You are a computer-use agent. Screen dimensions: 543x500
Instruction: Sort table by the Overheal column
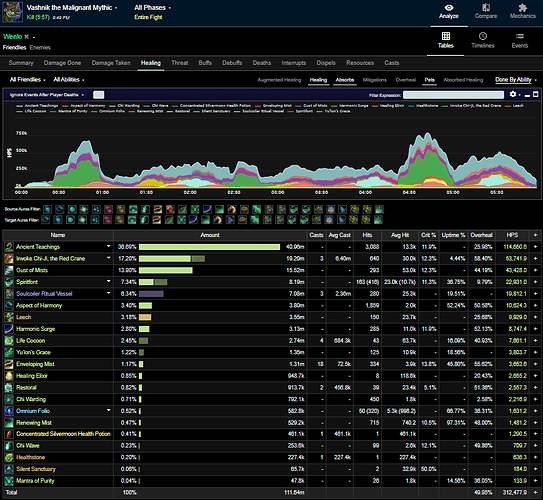point(481,235)
